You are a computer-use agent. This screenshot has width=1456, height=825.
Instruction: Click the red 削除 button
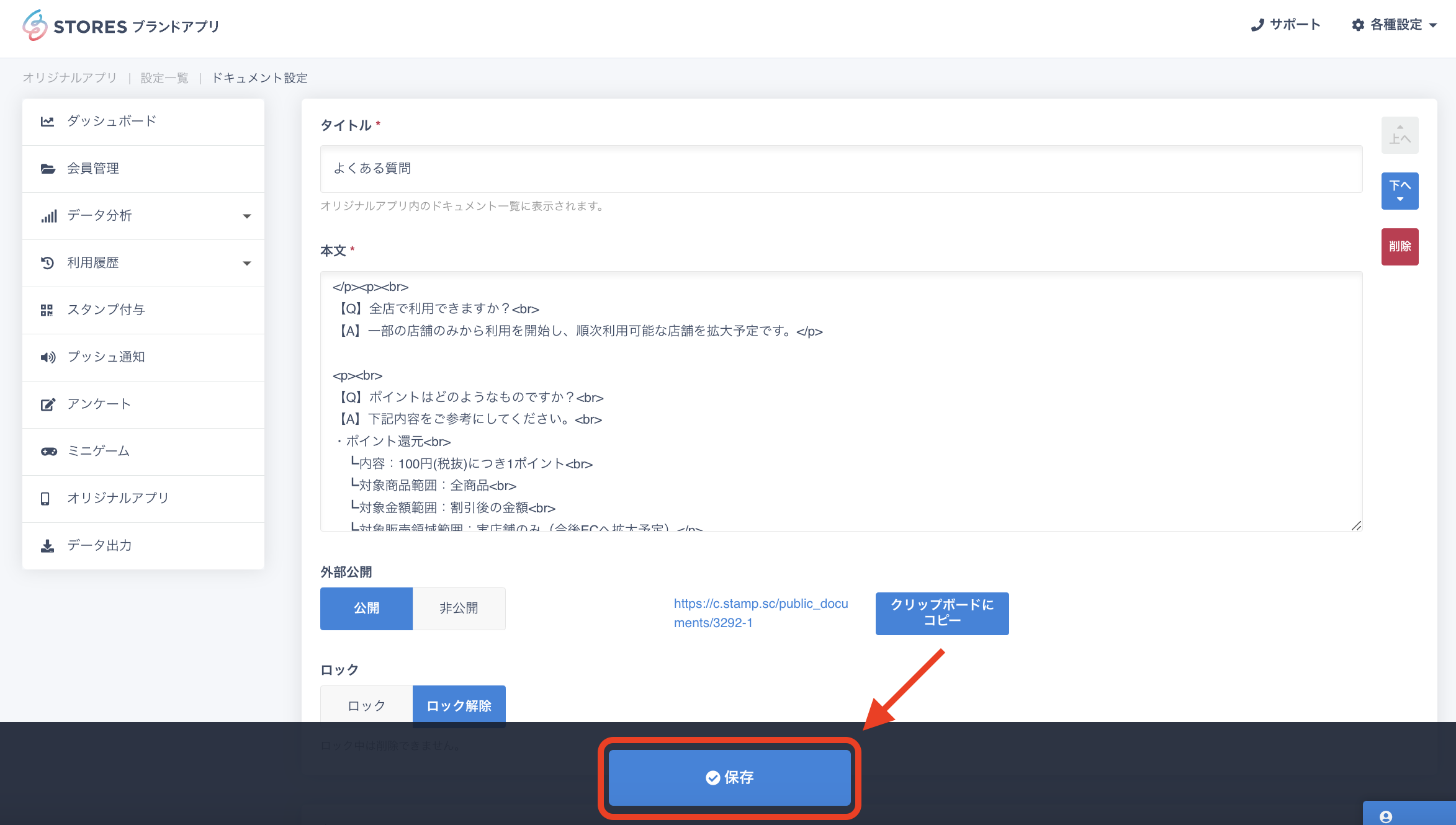1400,247
